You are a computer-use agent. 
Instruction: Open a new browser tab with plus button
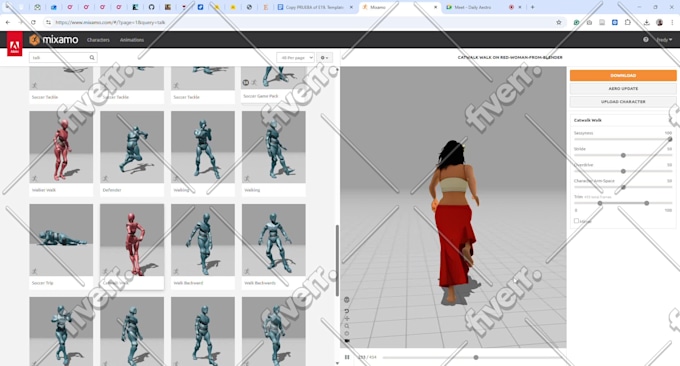(533, 7)
